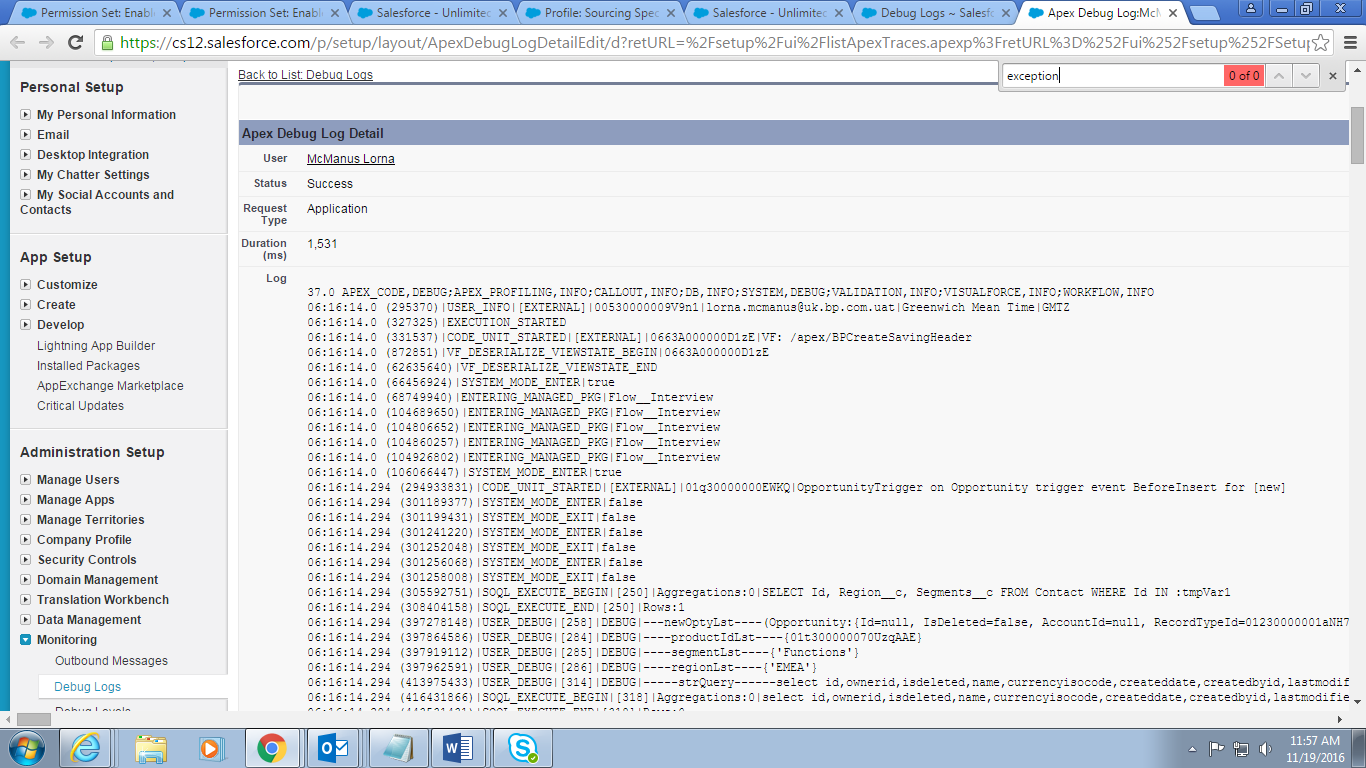1366x768 pixels.
Task: Jump to next find result arrow
Action: point(1304,75)
